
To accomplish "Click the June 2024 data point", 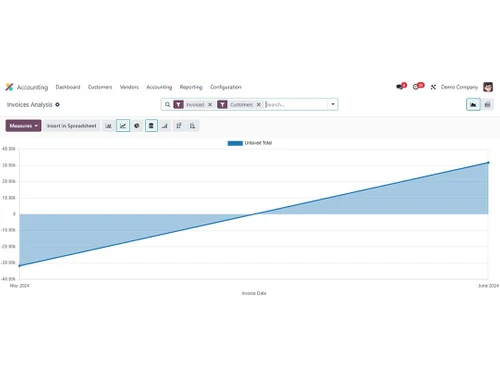I will click(488, 163).
